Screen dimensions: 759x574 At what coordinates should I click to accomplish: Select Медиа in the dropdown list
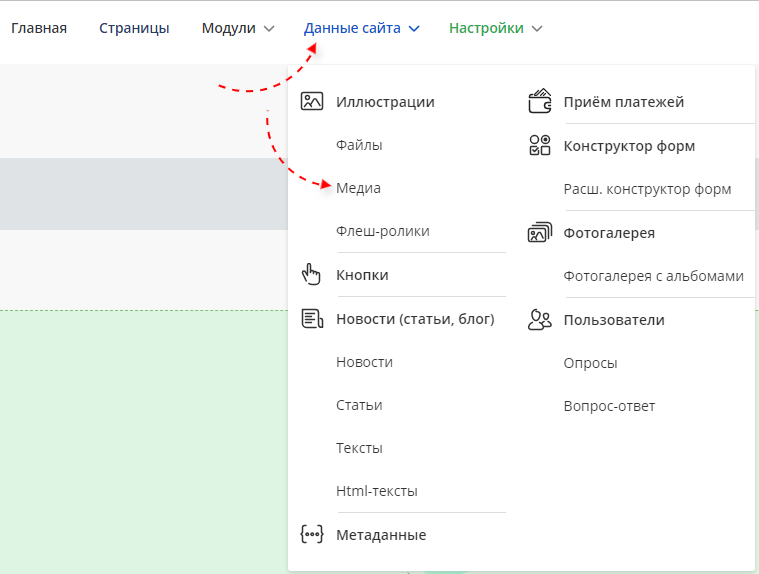point(358,188)
